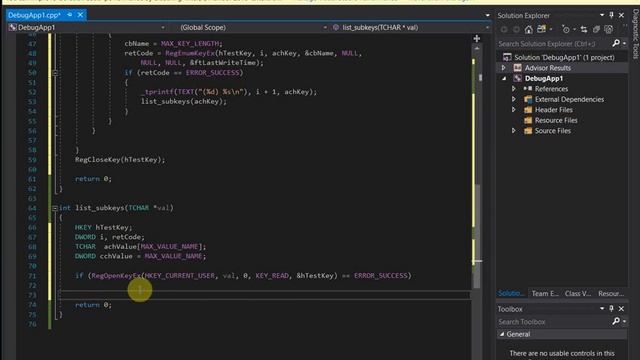Open Toolbox window position menu
The width and height of the screenshot is (640, 360).
602,309
